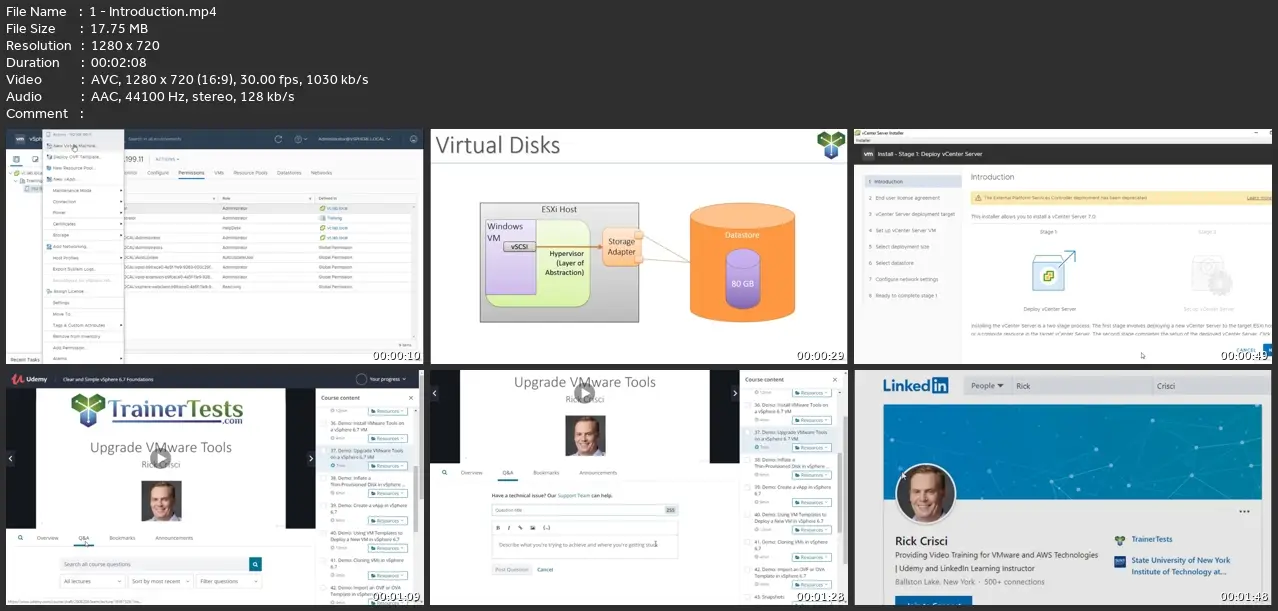Tick lecture 37 checkbox in the 00:01:09 frame
This screenshot has width=1278, height=611.
[323, 451]
